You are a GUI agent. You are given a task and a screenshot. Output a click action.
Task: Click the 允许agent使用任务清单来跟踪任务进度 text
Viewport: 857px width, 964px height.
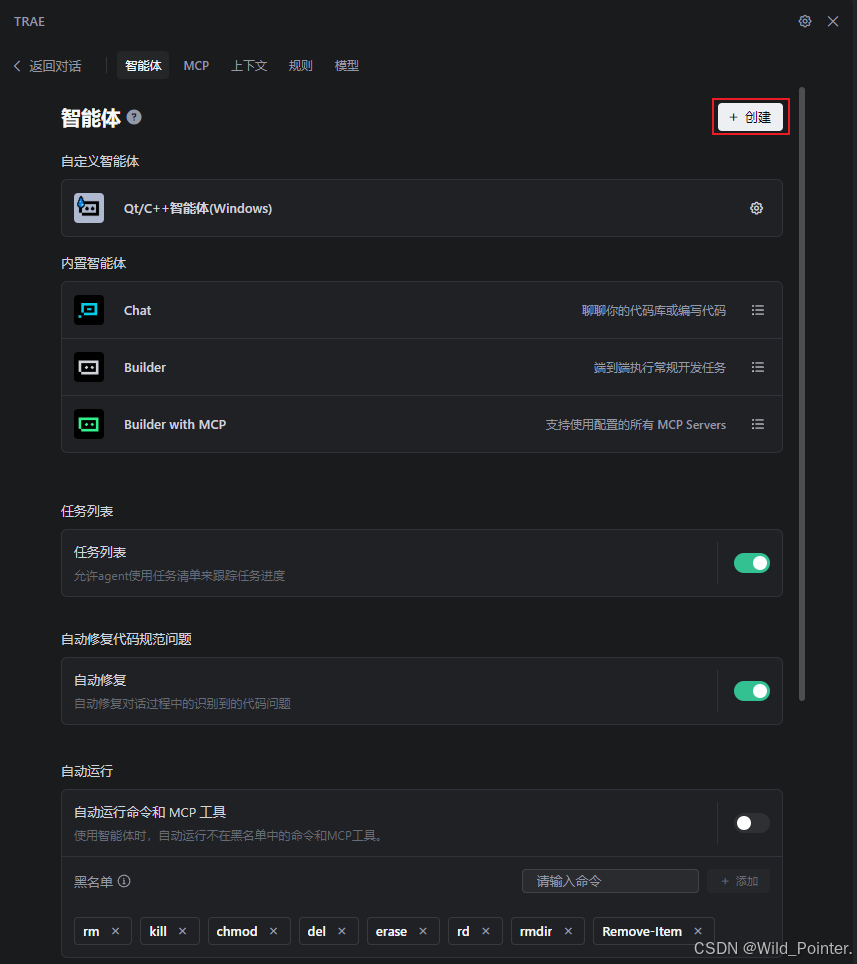pyautogui.click(x=180, y=576)
